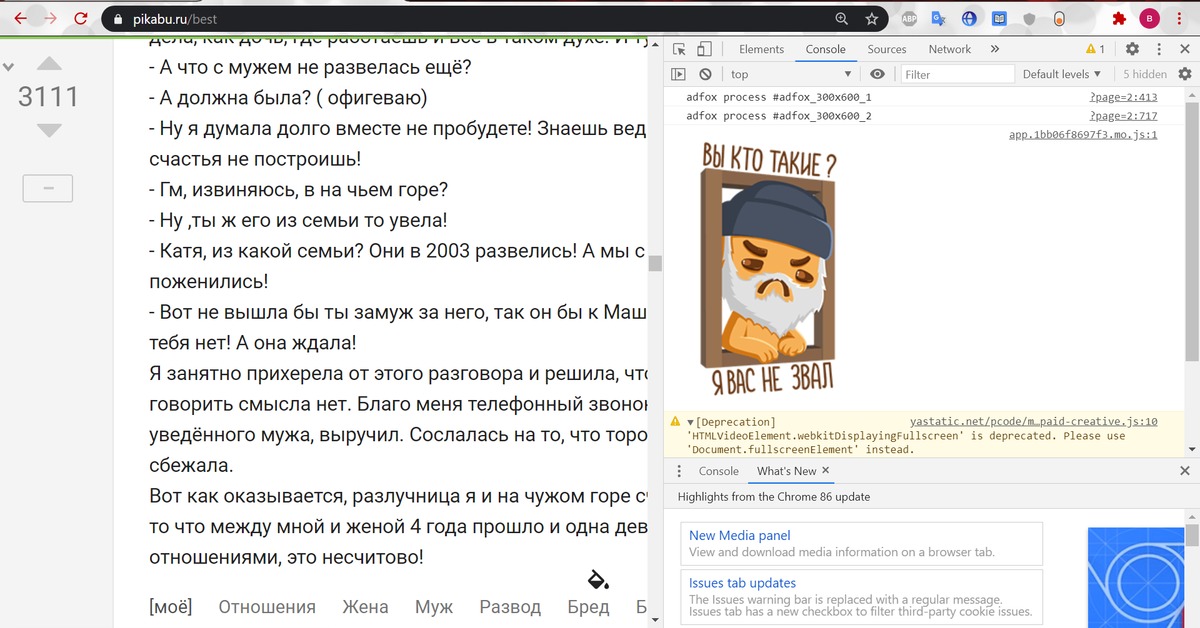Switch to the Elements tab
1200x628 pixels.
(x=761, y=49)
